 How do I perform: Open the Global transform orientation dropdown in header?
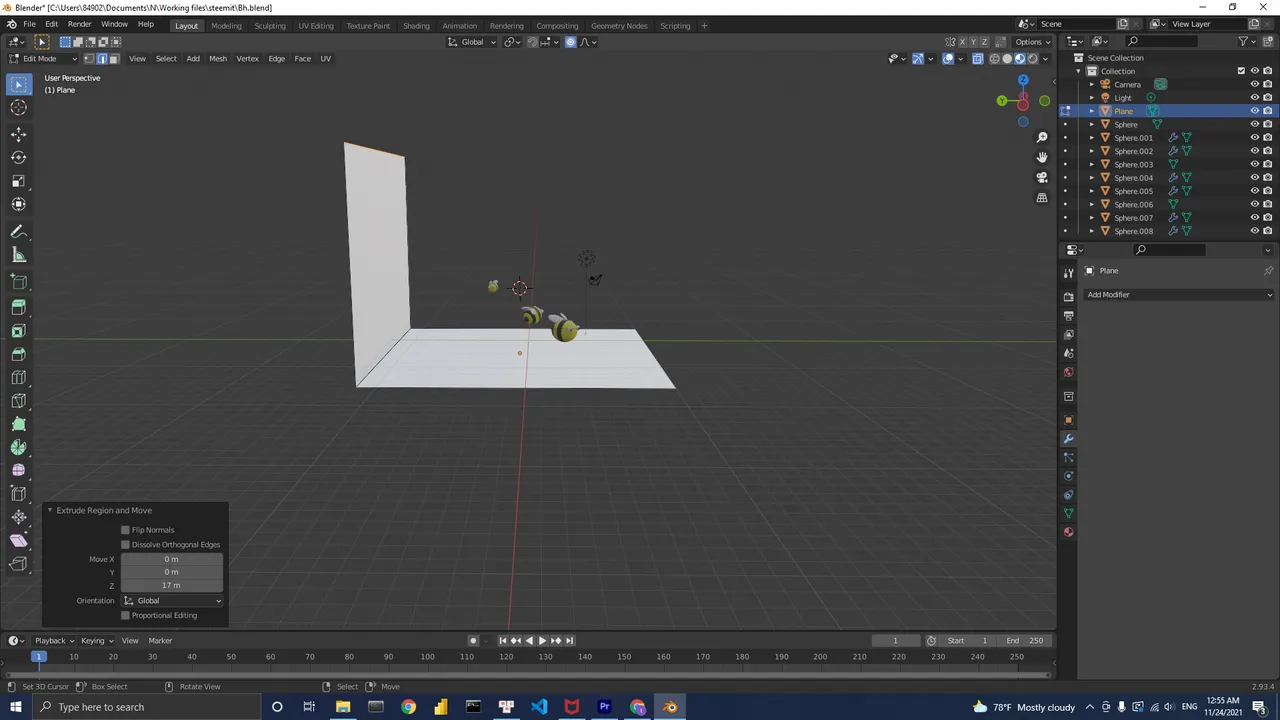click(x=471, y=42)
